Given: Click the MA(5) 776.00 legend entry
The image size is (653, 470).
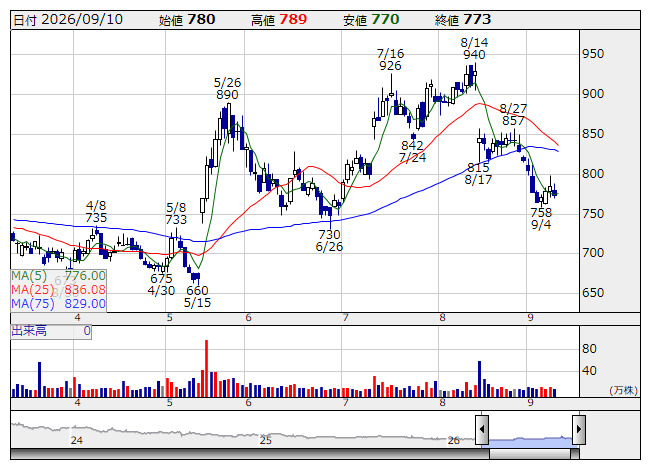Looking at the screenshot, I should tap(58, 276).
